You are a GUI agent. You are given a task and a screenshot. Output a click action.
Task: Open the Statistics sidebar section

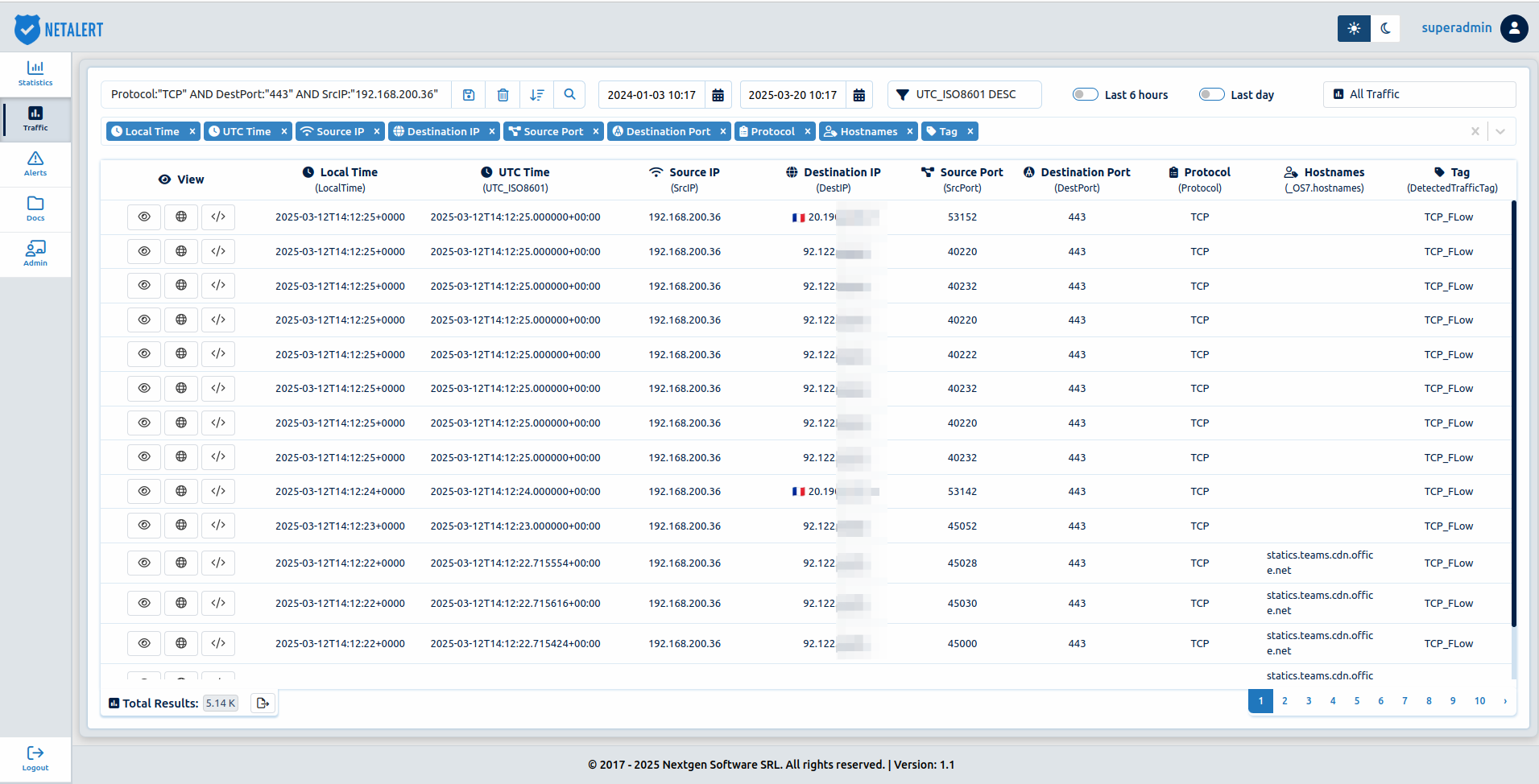click(35, 74)
